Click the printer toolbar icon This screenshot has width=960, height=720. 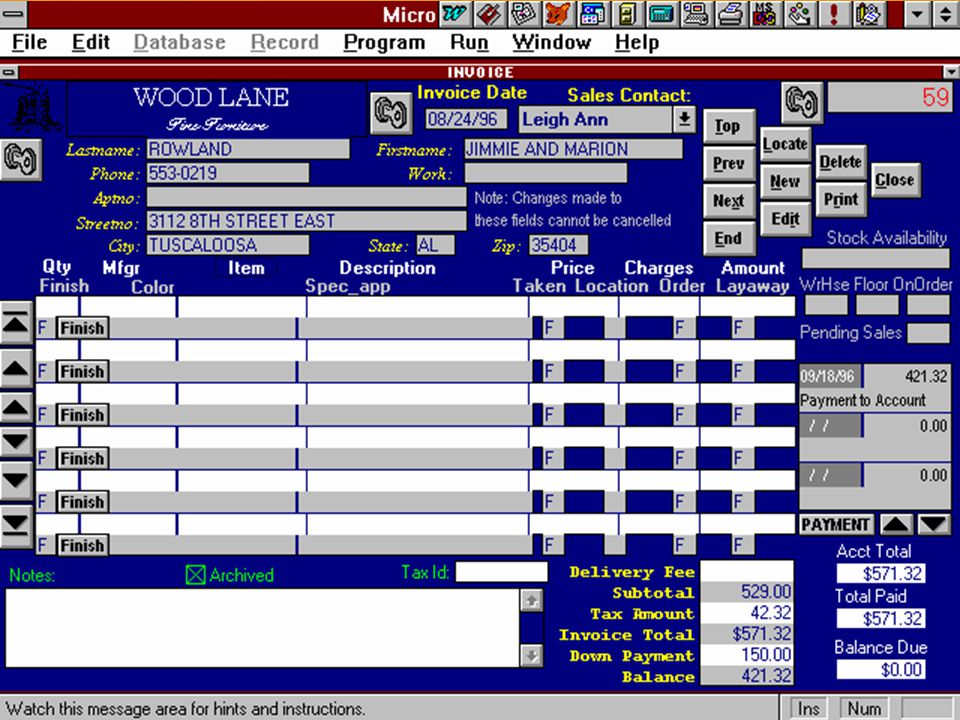729,13
